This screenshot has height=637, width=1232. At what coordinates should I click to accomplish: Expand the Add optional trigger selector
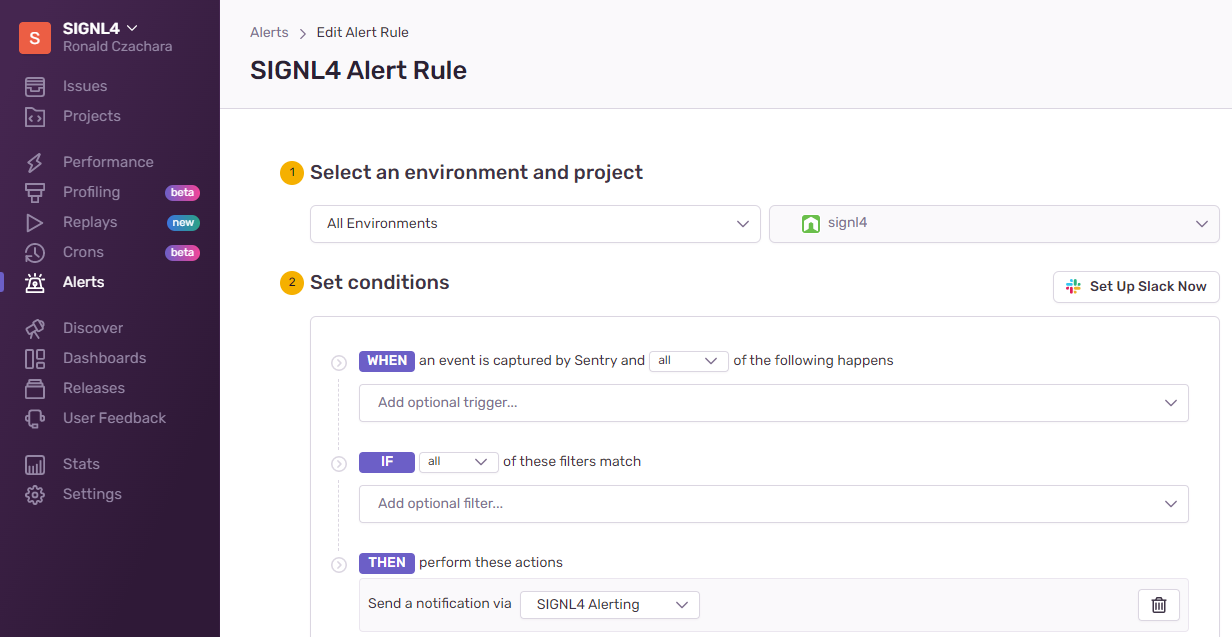click(x=774, y=403)
